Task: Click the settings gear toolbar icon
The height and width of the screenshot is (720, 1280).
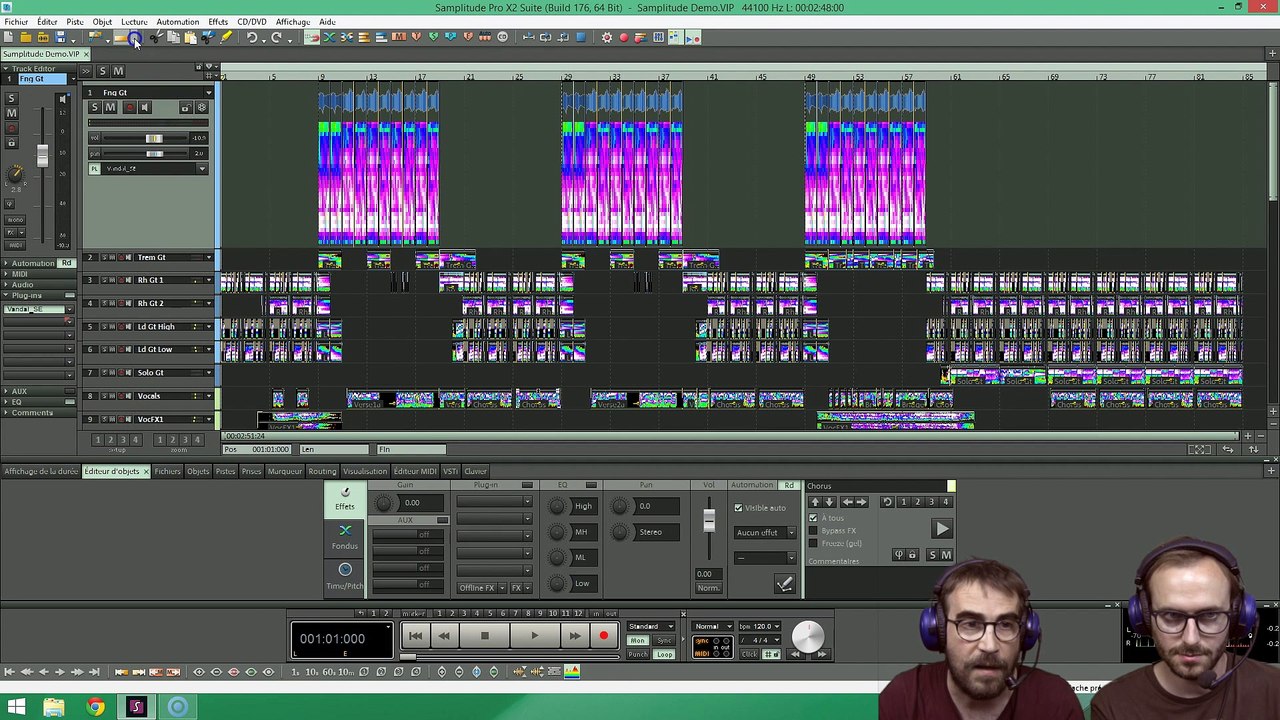Action: pyautogui.click(x=606, y=38)
